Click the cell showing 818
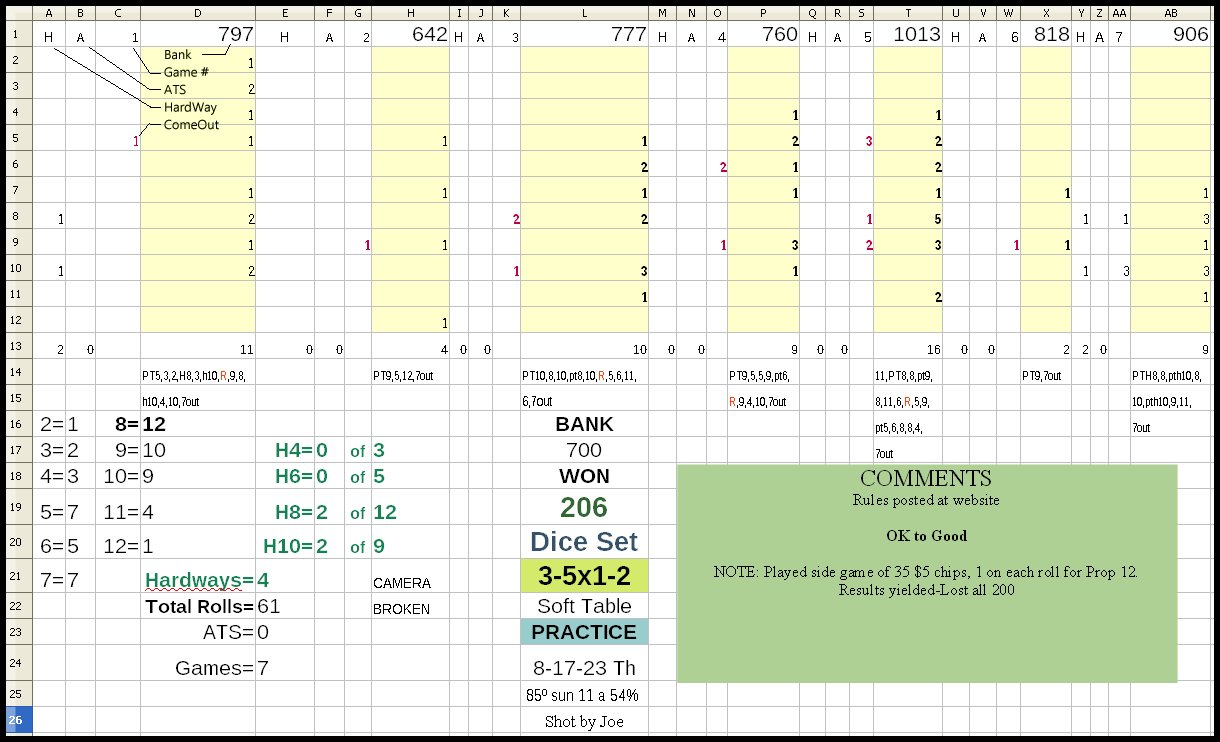This screenshot has height=742, width=1220. pyautogui.click(x=1046, y=34)
